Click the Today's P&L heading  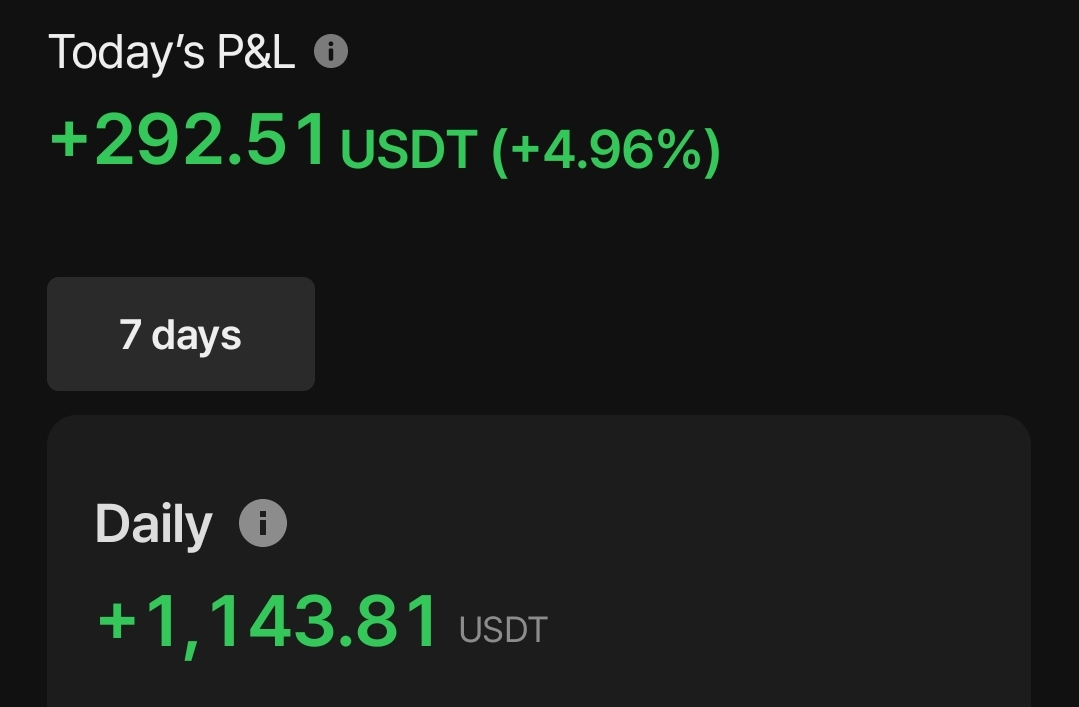(x=172, y=52)
